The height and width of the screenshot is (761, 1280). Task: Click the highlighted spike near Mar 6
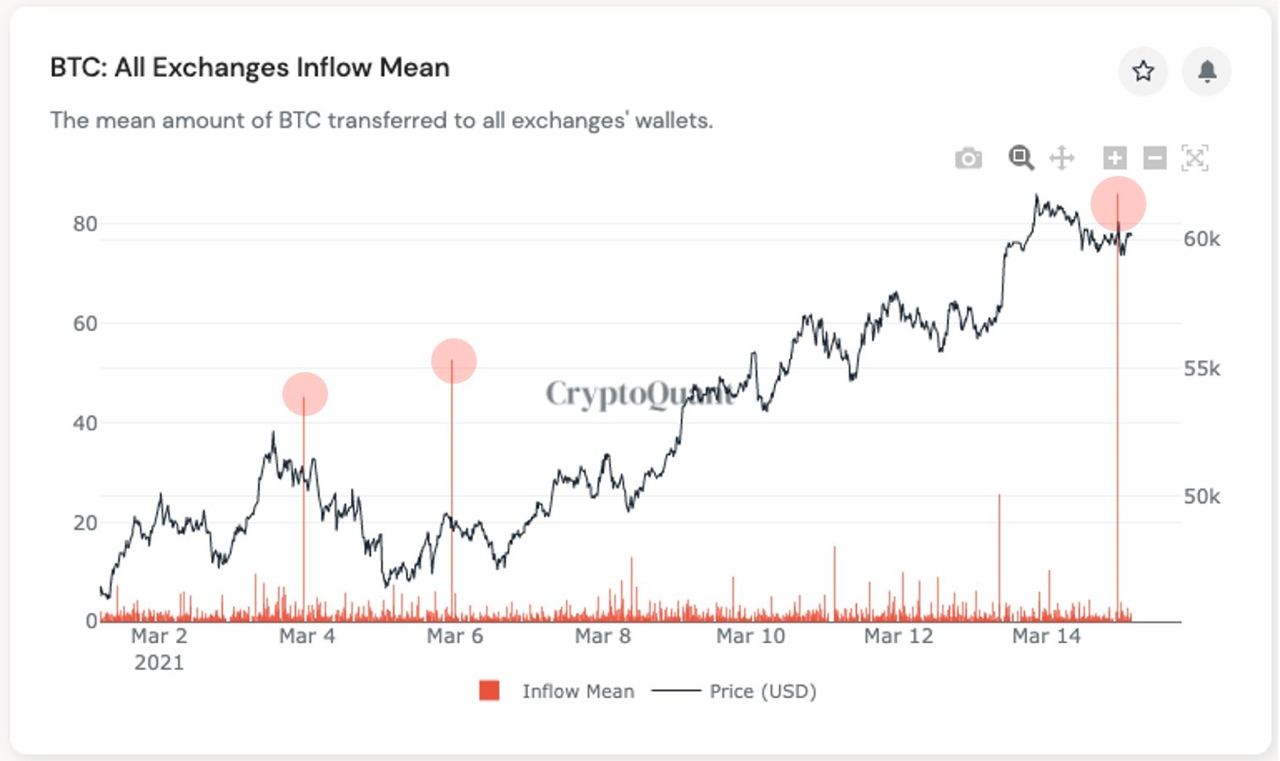coord(454,360)
